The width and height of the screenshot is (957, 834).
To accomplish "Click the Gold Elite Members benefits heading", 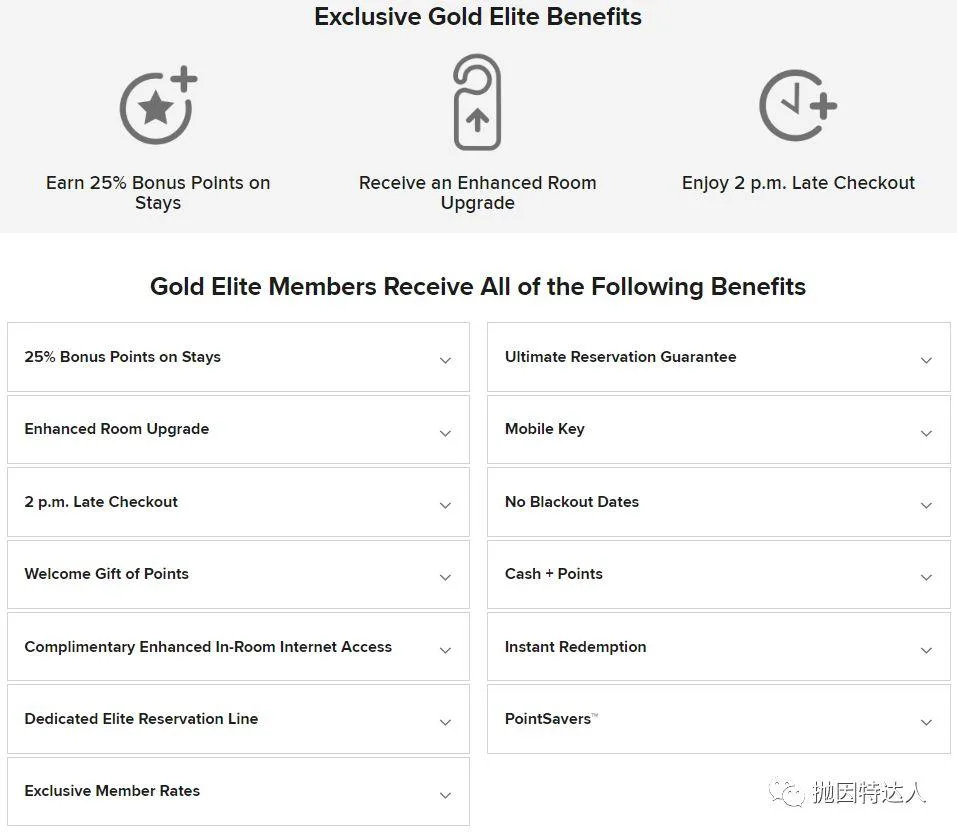I will [478, 287].
